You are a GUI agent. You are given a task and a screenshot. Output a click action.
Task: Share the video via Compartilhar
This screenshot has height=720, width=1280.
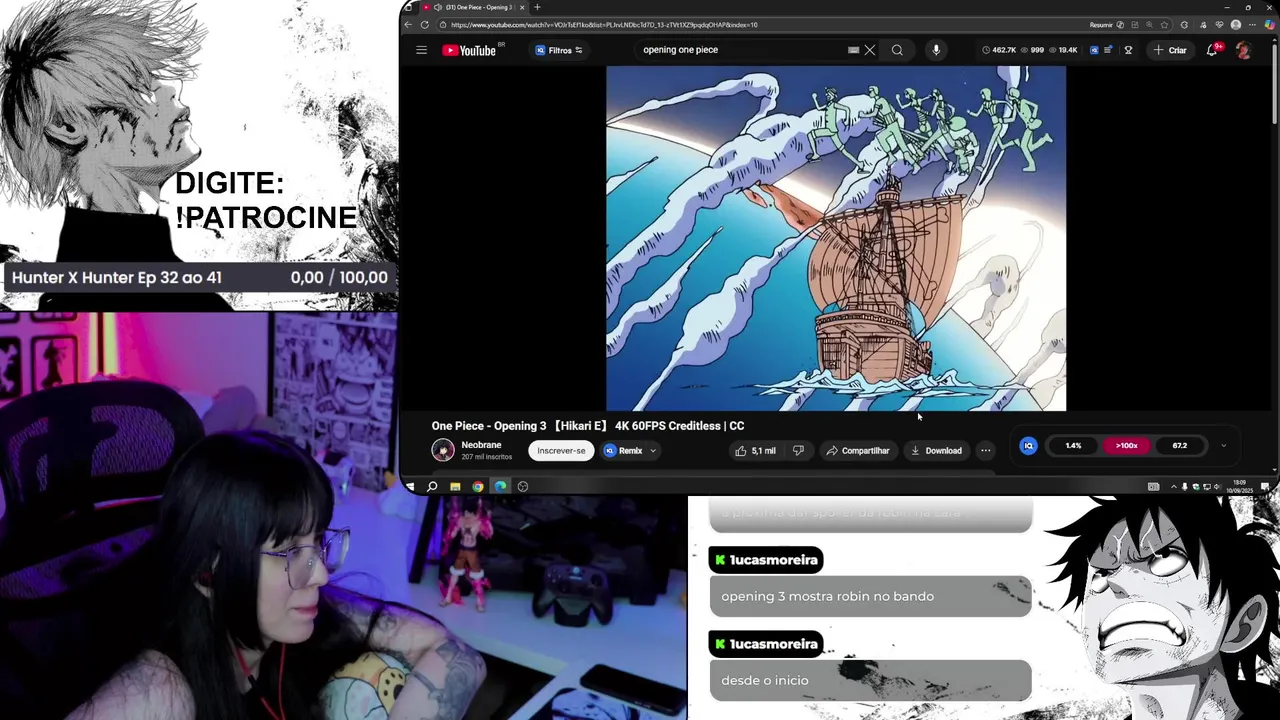coord(858,451)
